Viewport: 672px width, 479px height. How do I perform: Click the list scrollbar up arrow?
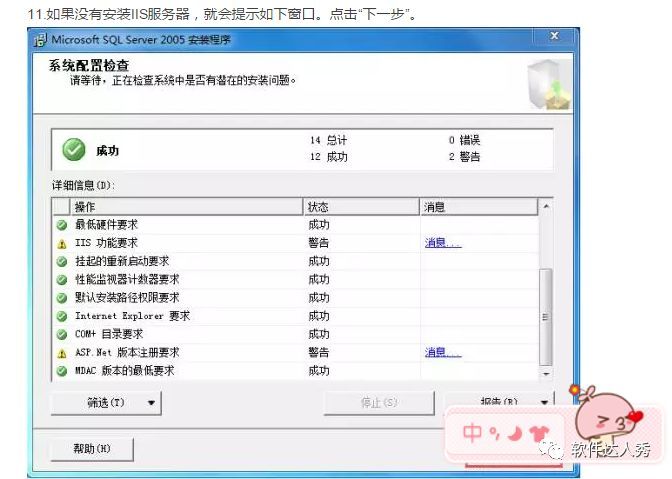tap(546, 207)
